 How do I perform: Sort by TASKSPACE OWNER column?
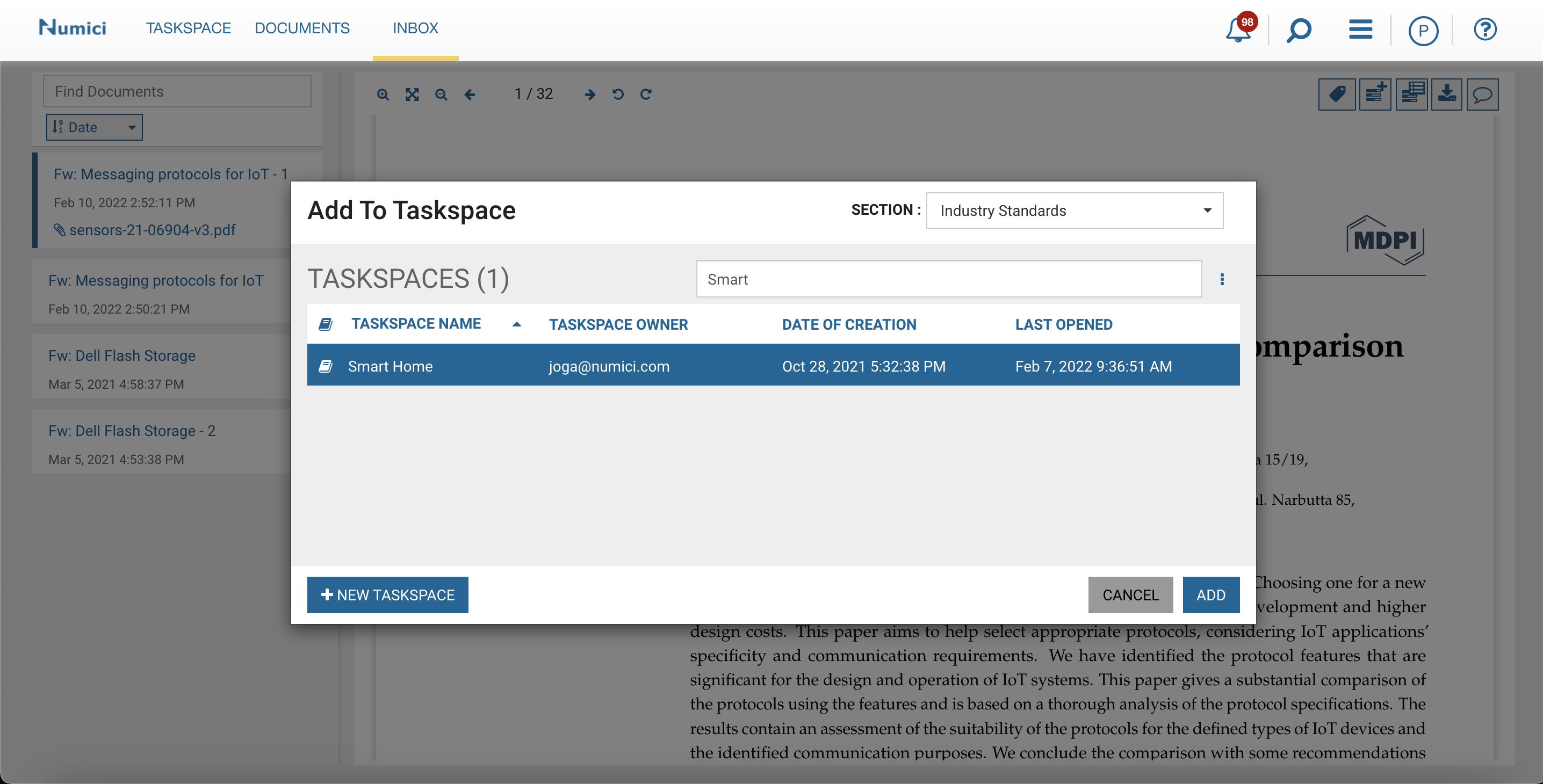pyautogui.click(x=619, y=324)
